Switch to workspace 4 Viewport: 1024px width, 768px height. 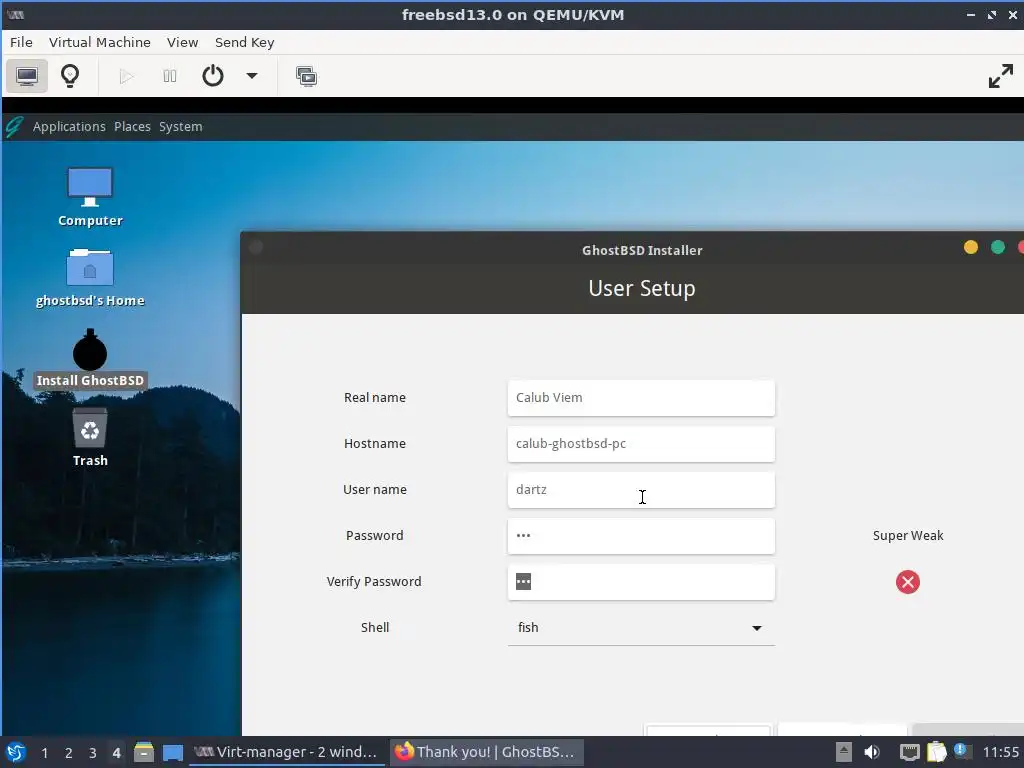(x=116, y=753)
